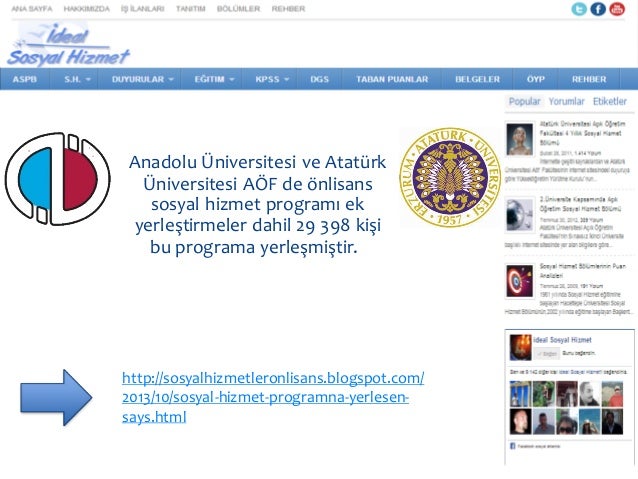Click the Atatürk Üniversitesi emblem
638x479 pixels.
point(450,177)
